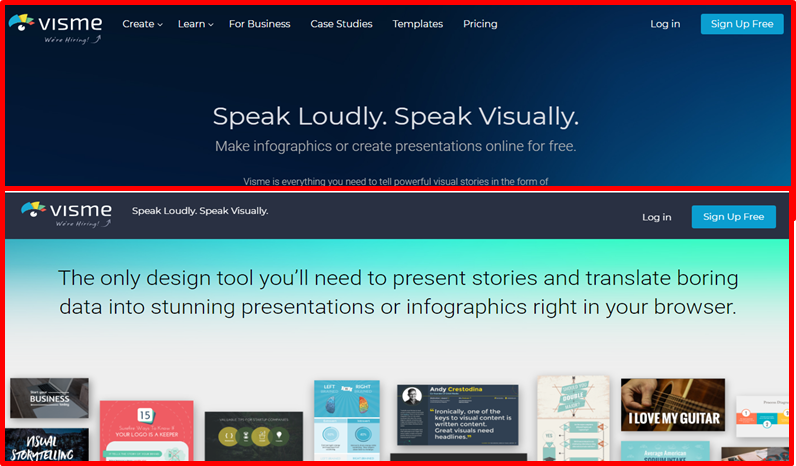This screenshot has width=796, height=466.
Task: Open the Case Studies page
Action: [341, 24]
